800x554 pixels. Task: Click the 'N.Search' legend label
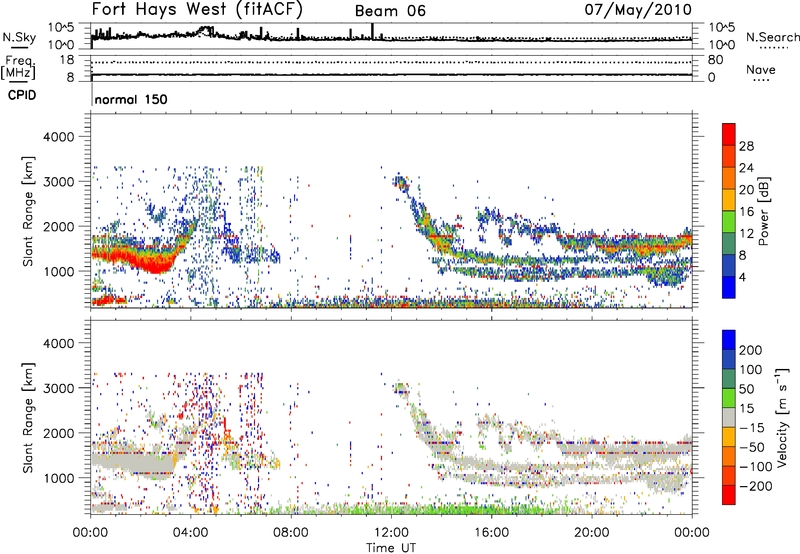point(772,37)
